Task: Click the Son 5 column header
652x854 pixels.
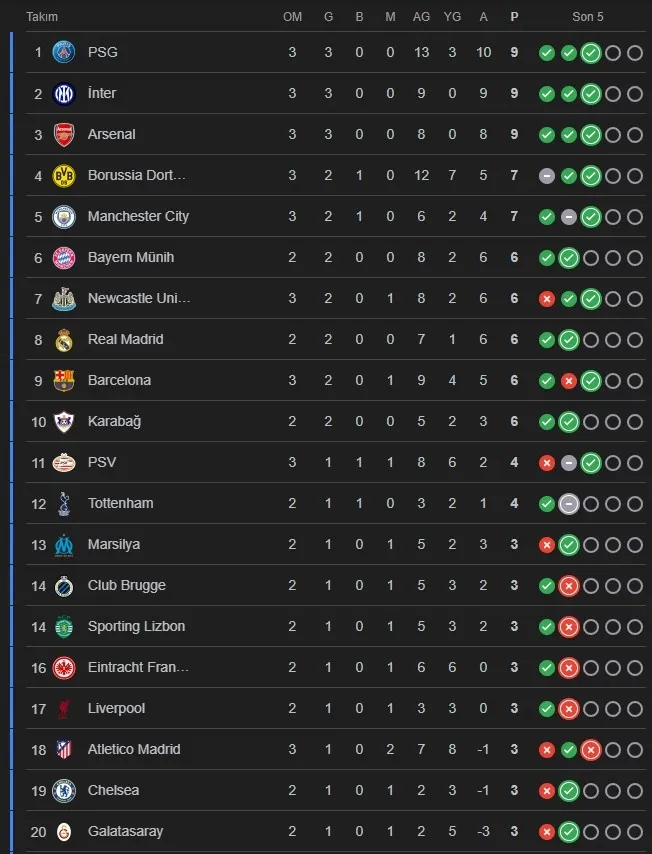Action: click(588, 17)
